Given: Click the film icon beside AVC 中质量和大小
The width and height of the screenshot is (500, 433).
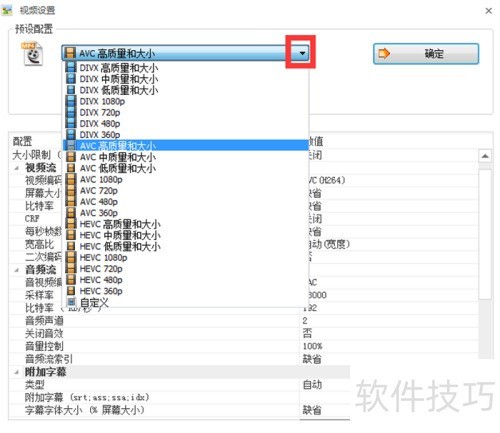Looking at the screenshot, I should (x=71, y=157).
